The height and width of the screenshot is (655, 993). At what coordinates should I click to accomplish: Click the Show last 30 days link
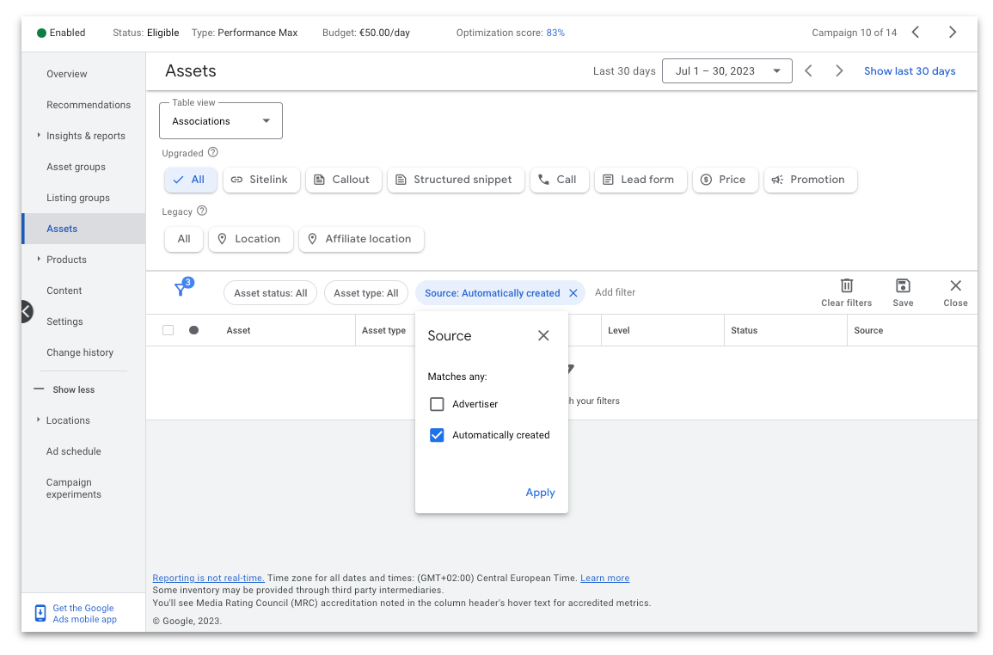[909, 71]
